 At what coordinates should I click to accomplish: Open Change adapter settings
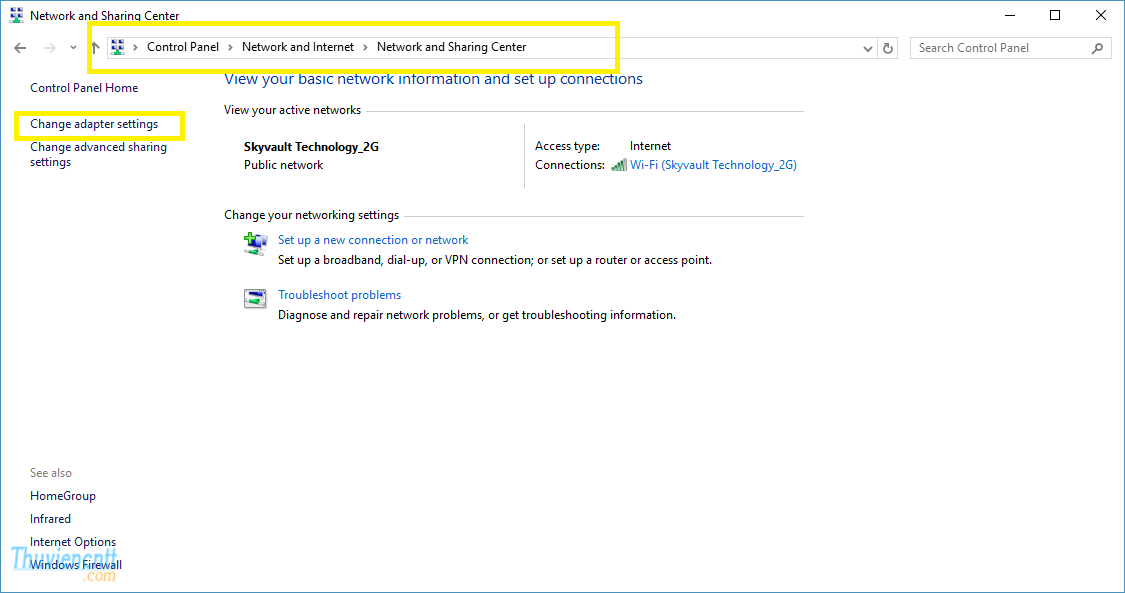point(94,124)
